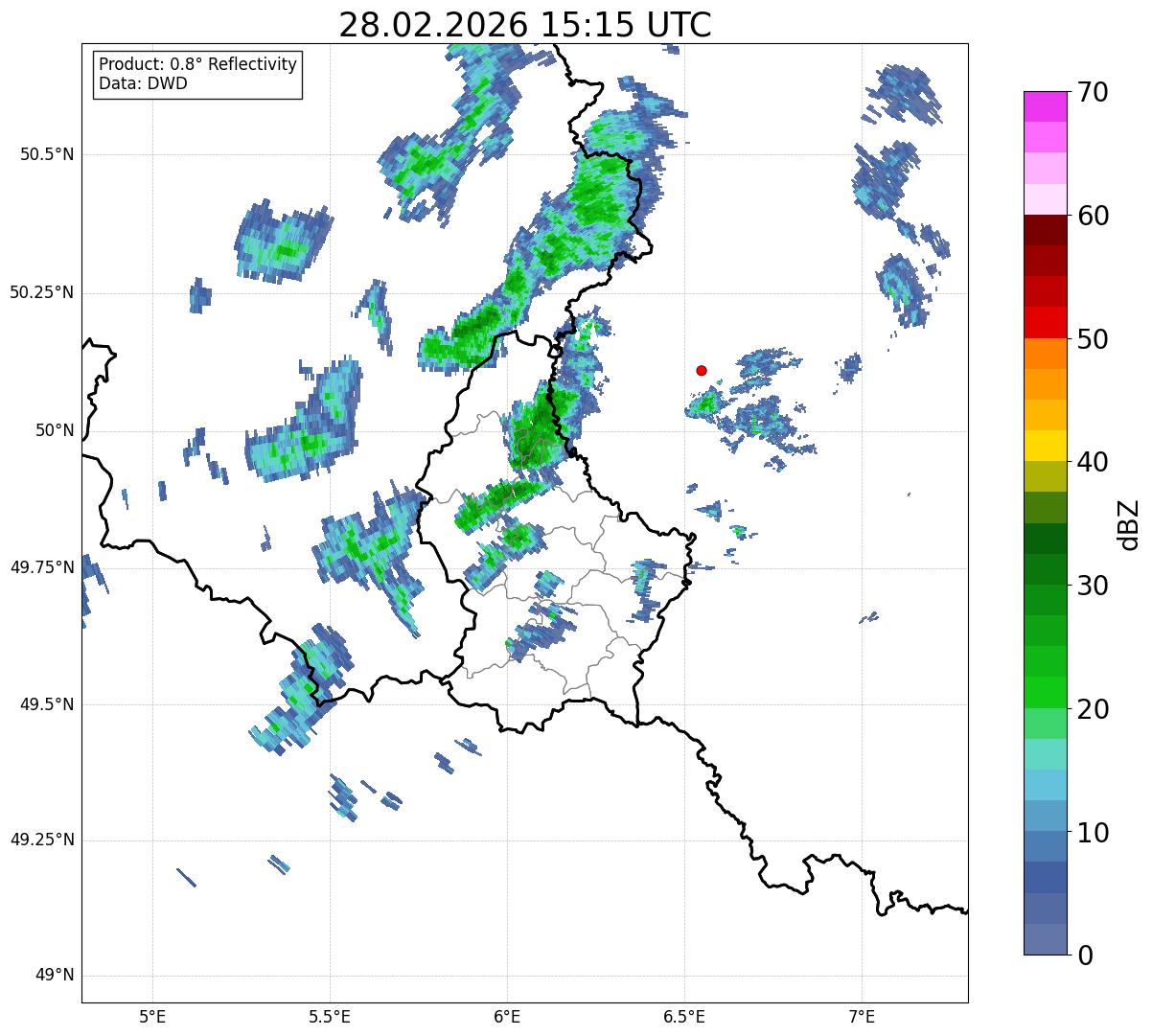Viewport: 1152px width, 1036px height.
Task: Click the latitude label 49.25°N
Action: coord(42,840)
